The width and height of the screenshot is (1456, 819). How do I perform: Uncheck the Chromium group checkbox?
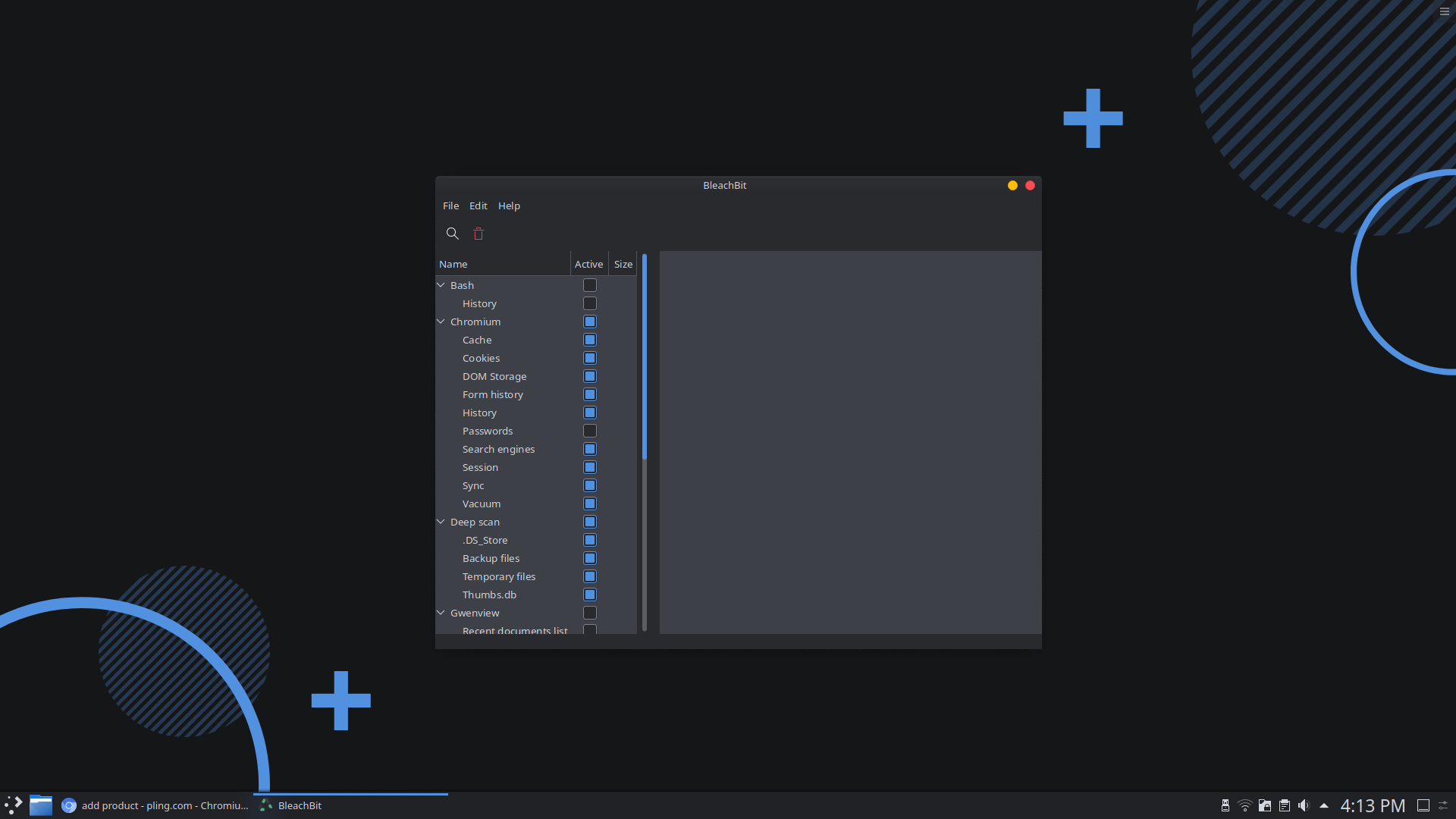point(590,322)
